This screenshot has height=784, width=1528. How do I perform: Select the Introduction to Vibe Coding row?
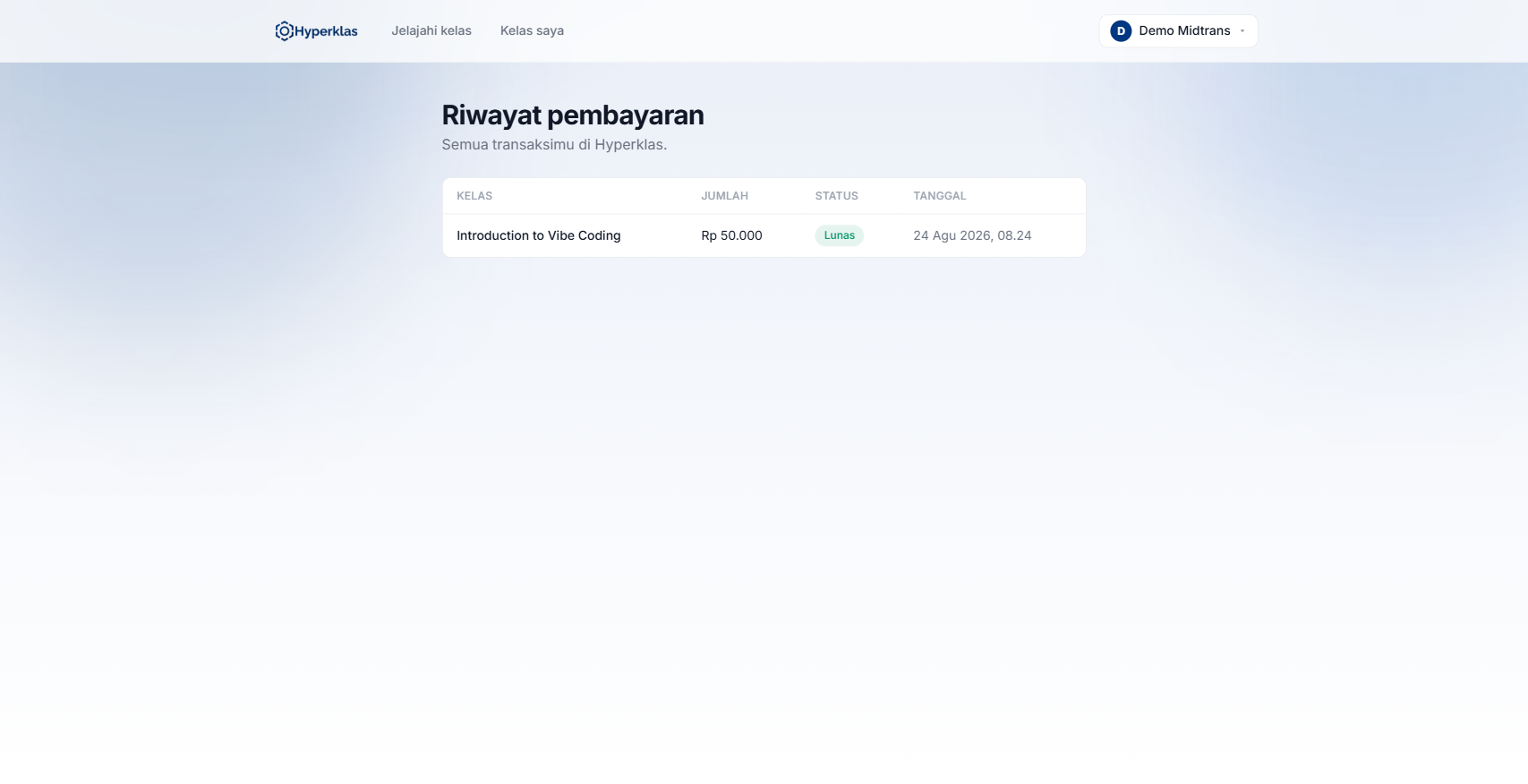pyautogui.click(x=764, y=235)
